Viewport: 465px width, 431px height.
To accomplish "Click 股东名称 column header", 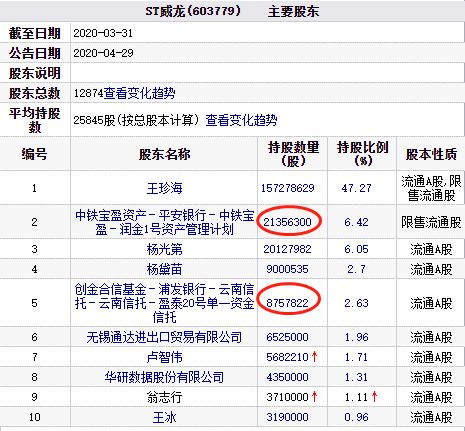I will 164,154.
